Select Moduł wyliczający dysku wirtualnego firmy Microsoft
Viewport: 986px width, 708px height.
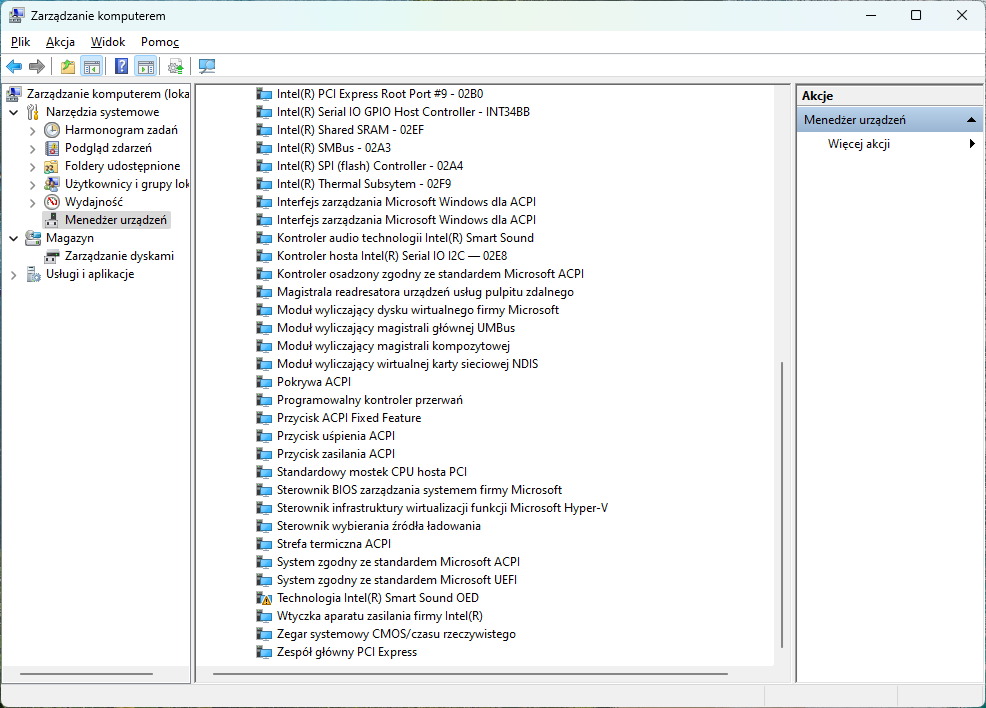click(418, 311)
